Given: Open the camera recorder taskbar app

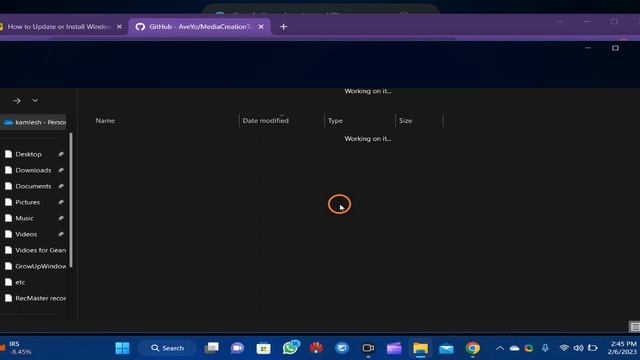Looking at the screenshot, I should tap(368, 348).
